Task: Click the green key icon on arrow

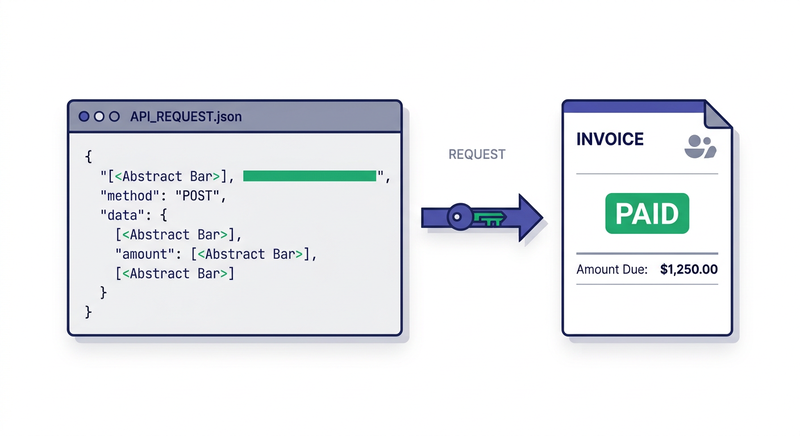Action: click(490, 218)
